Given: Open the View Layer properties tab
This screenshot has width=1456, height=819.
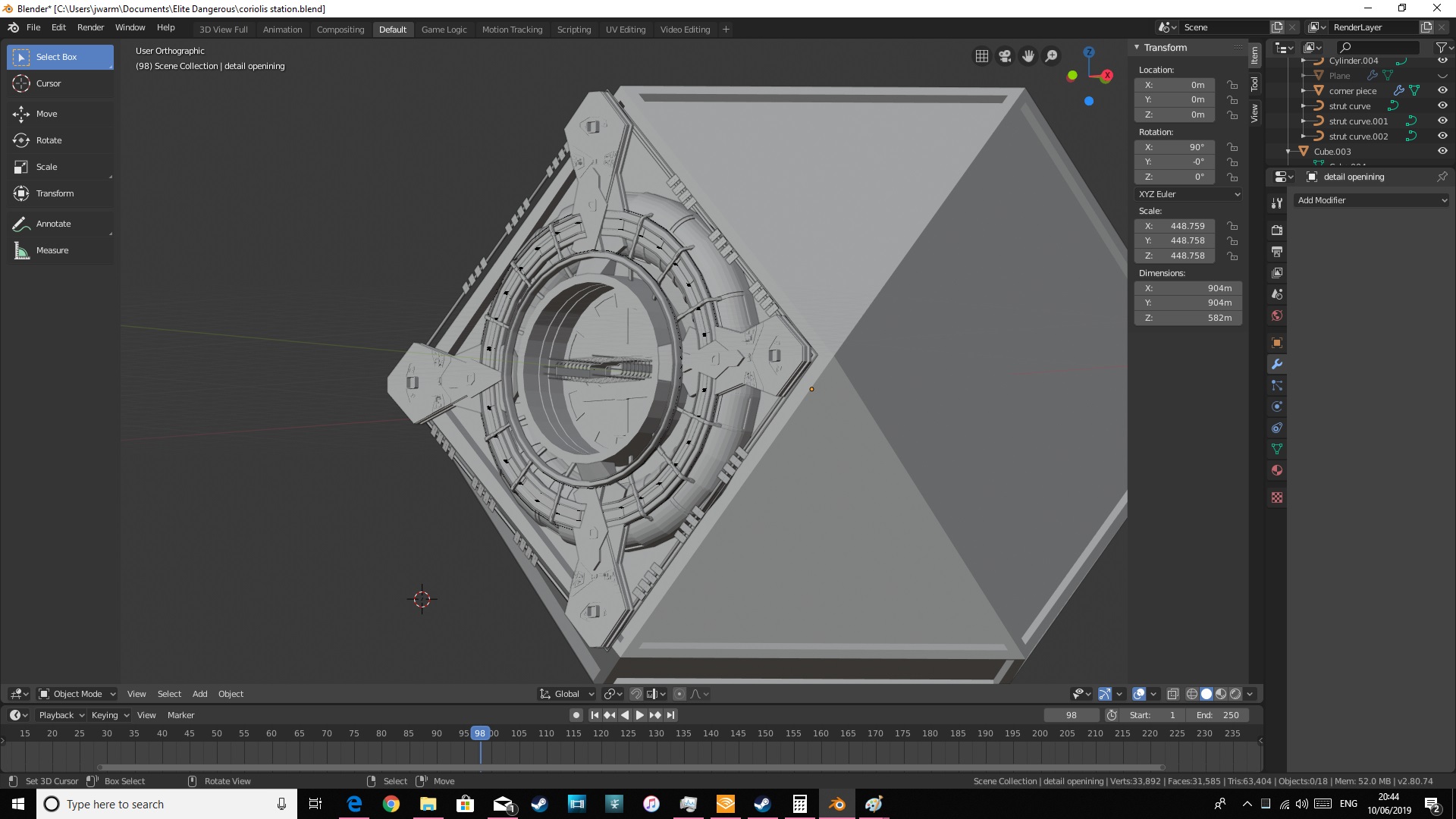Looking at the screenshot, I should tap(1277, 272).
